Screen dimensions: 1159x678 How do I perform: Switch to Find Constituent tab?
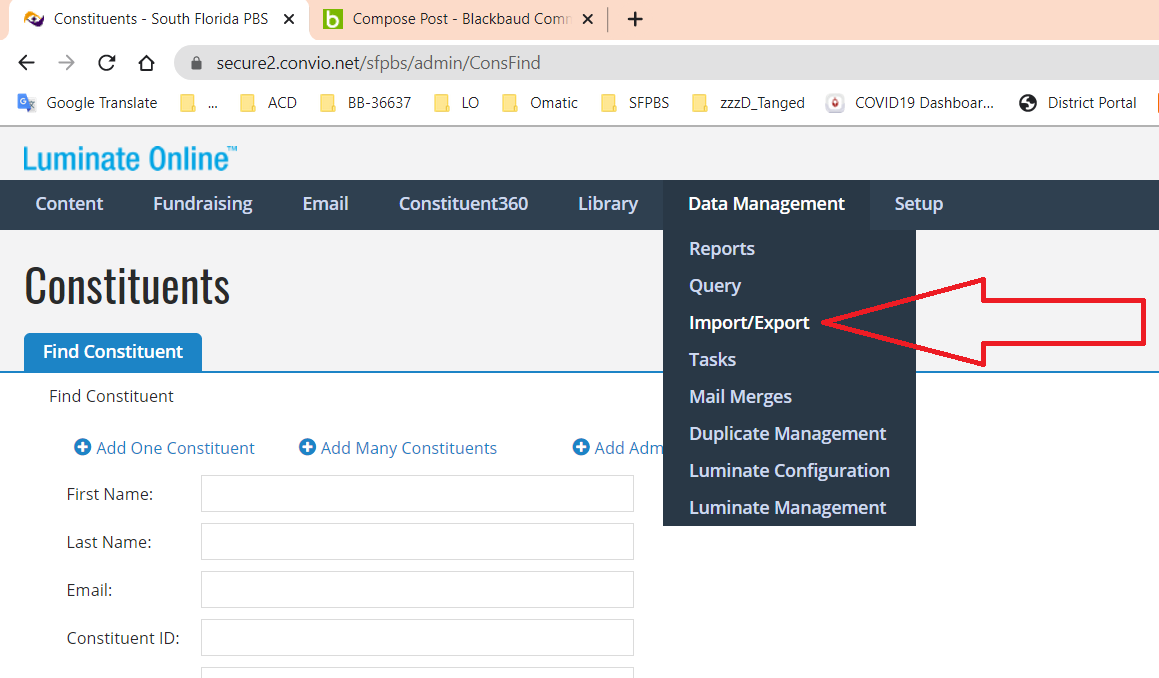113,352
